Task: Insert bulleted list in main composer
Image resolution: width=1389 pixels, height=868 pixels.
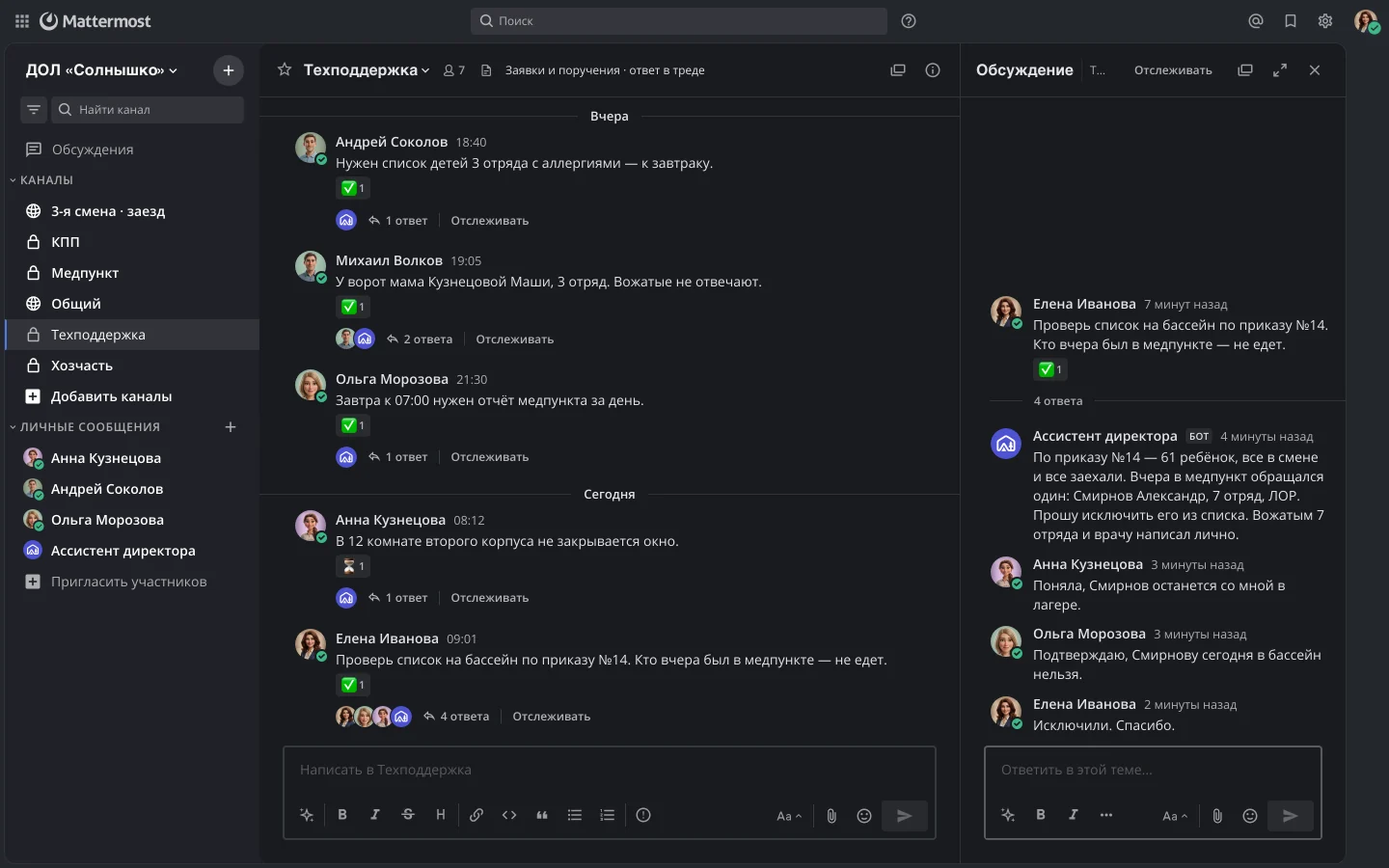Action: click(575, 815)
